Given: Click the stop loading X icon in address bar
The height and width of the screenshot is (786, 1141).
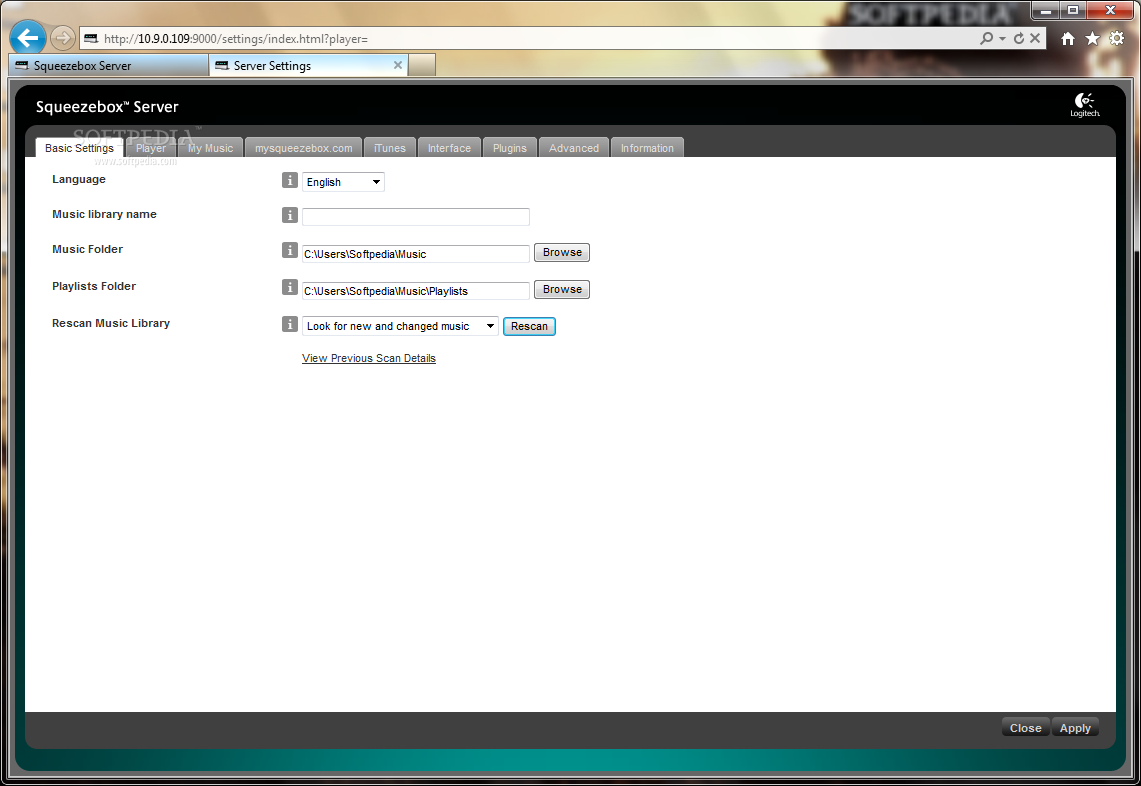Looking at the screenshot, I should [x=1035, y=38].
